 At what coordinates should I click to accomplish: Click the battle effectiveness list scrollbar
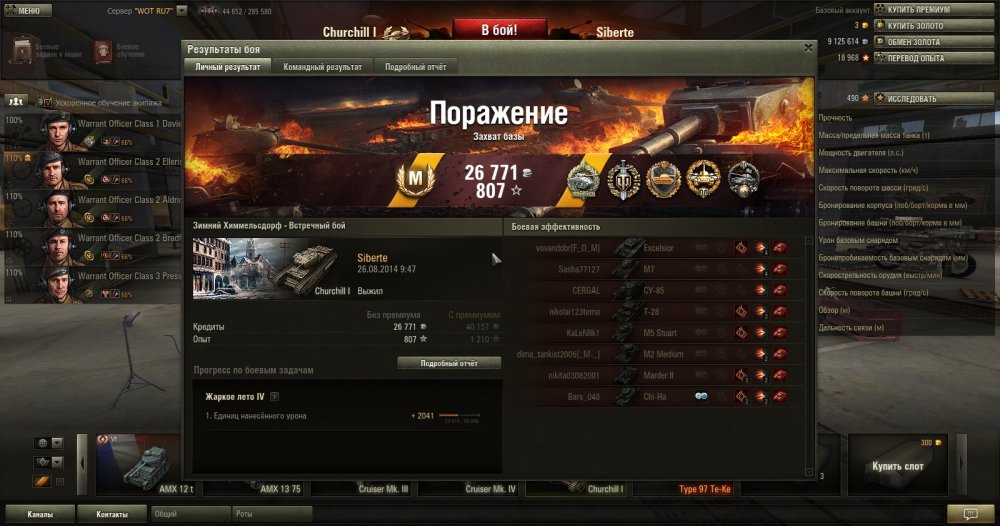[809, 357]
